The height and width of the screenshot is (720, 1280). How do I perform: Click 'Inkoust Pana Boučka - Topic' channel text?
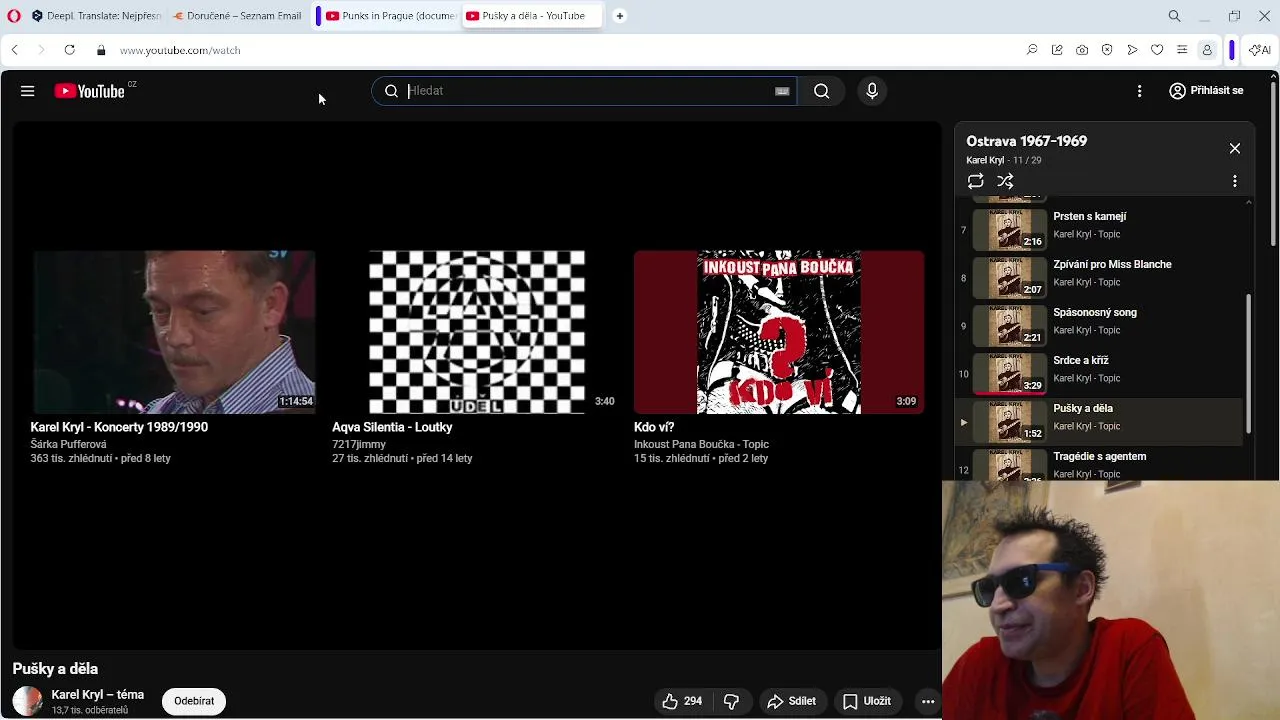click(x=701, y=444)
